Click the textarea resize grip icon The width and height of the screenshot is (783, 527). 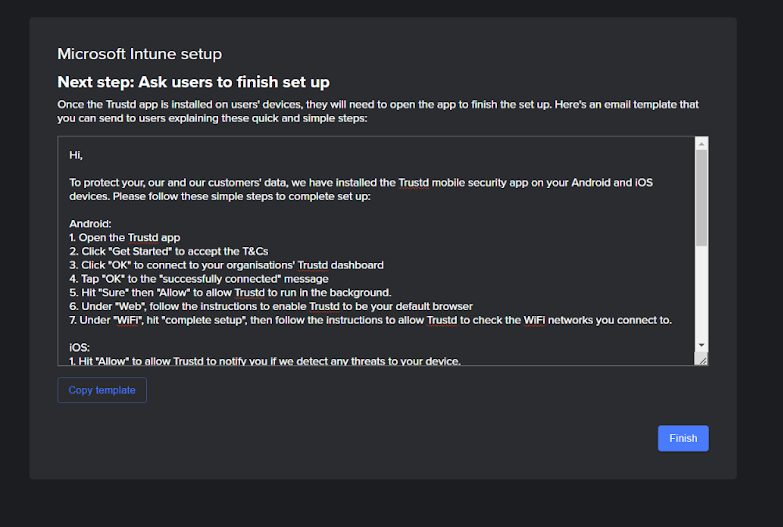[x=702, y=359]
